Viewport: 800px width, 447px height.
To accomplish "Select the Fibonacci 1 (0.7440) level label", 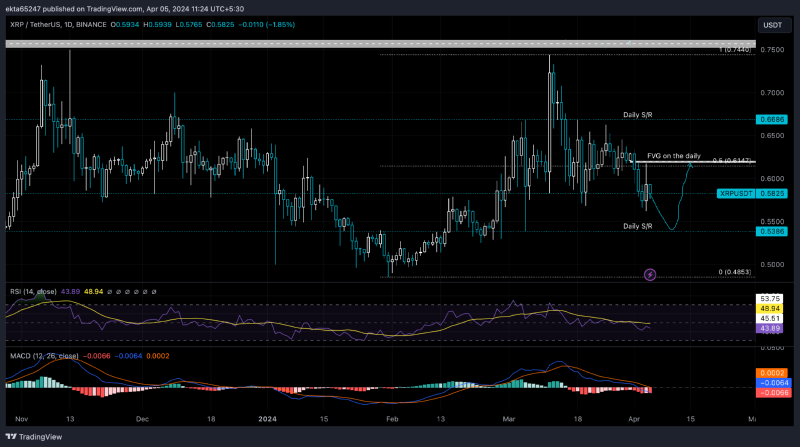I will click(x=733, y=49).
